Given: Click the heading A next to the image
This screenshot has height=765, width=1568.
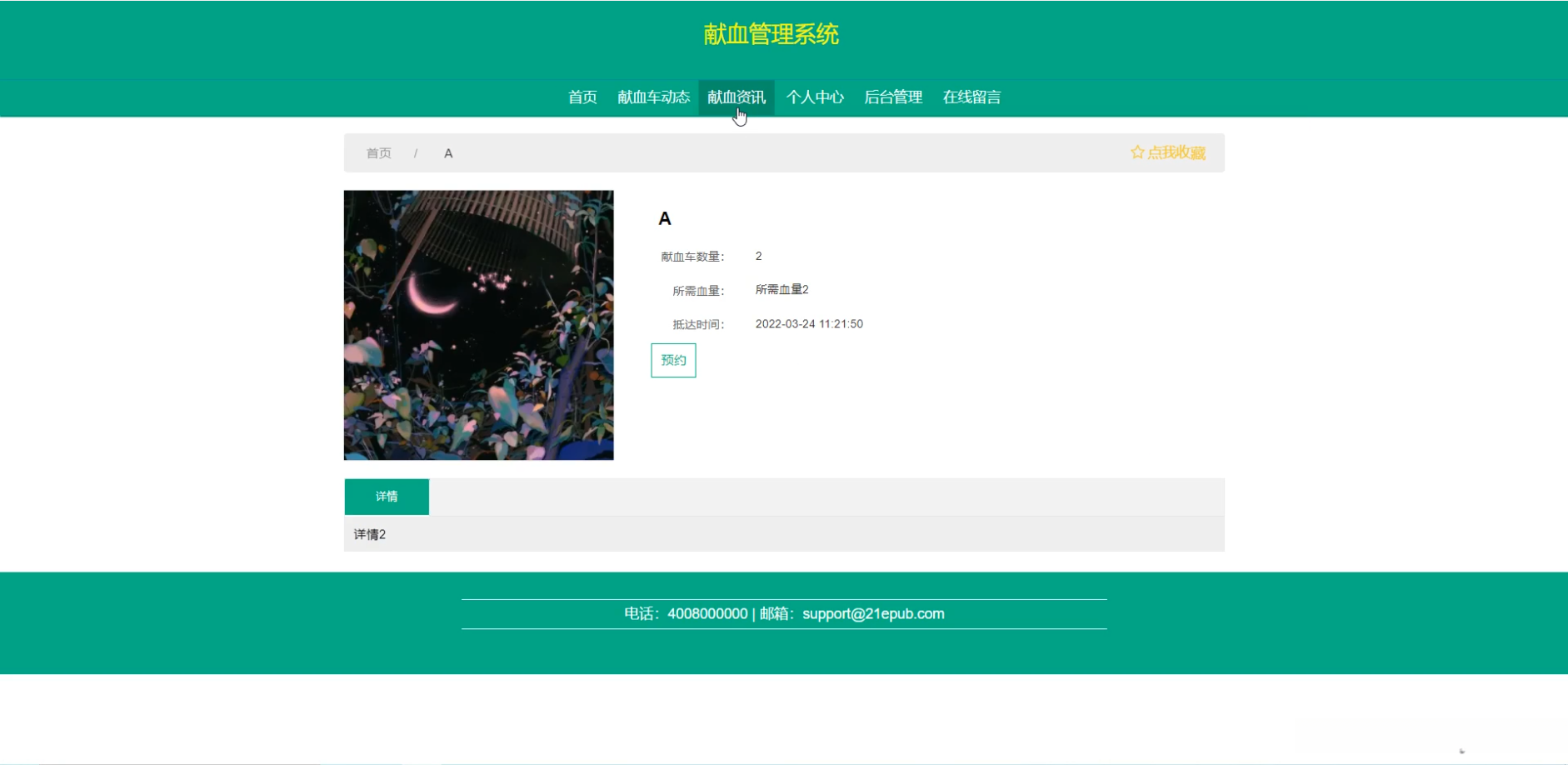Looking at the screenshot, I should [x=665, y=218].
